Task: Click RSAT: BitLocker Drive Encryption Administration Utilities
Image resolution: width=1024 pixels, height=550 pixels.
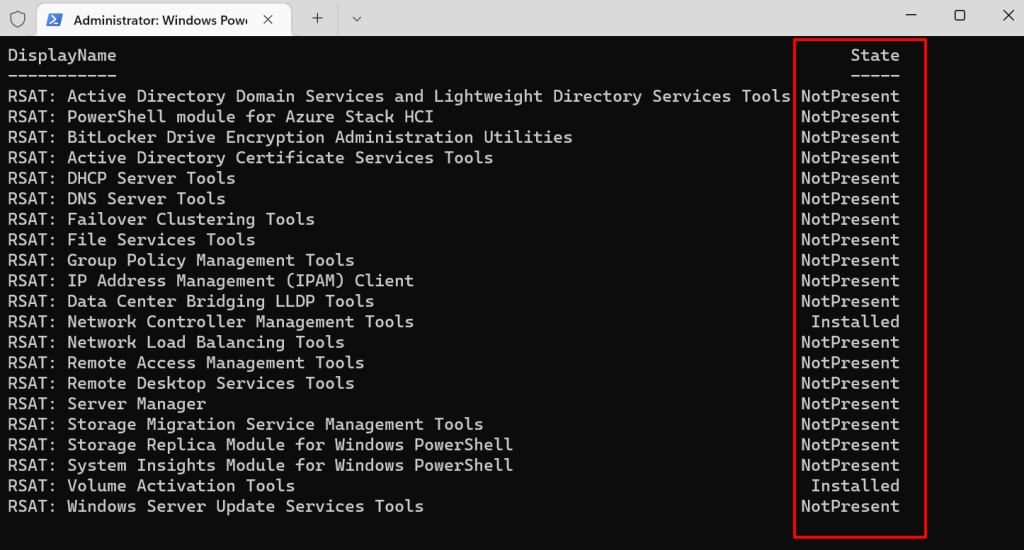Action: 289,137
